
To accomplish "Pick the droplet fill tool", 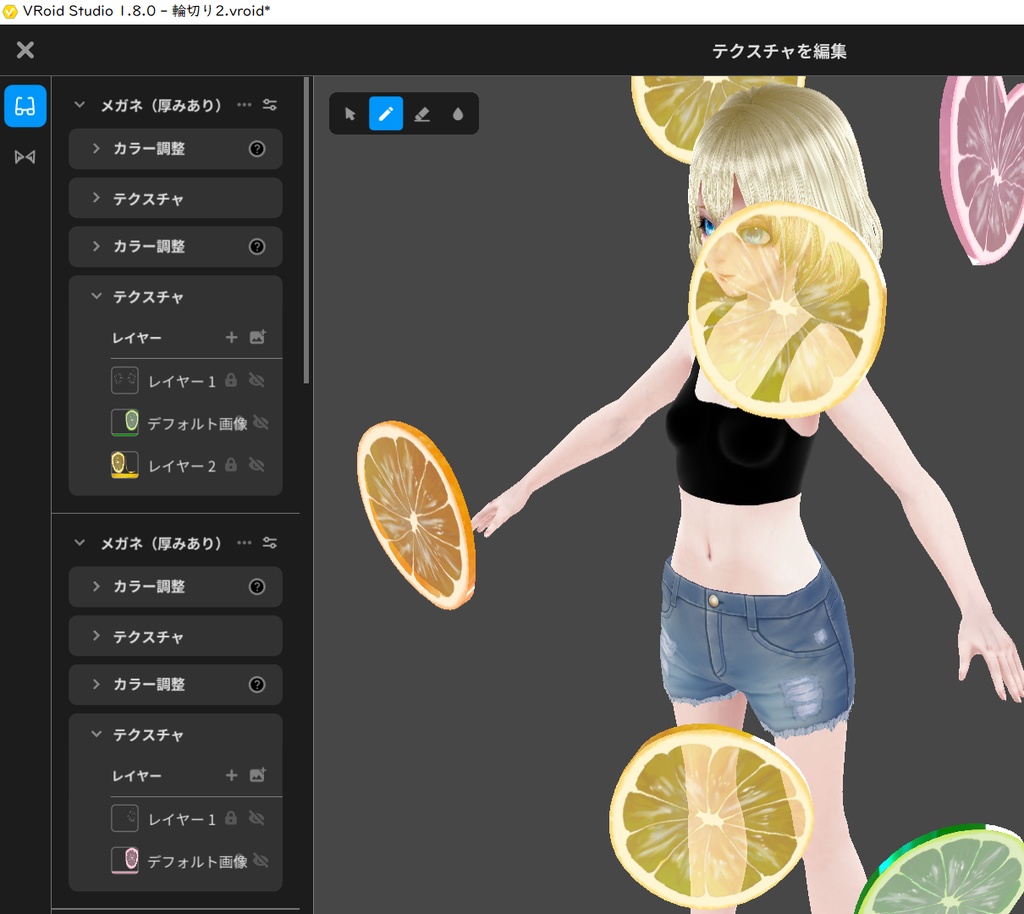I will pos(458,114).
